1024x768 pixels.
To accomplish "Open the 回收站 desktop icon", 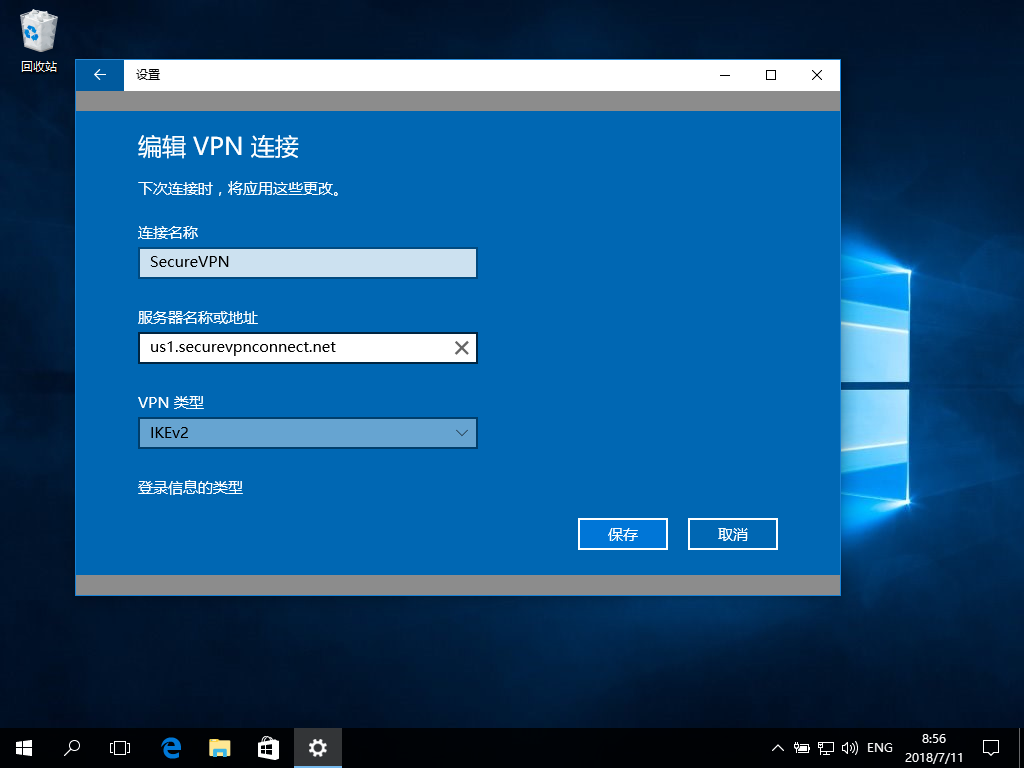I will 39,42.
